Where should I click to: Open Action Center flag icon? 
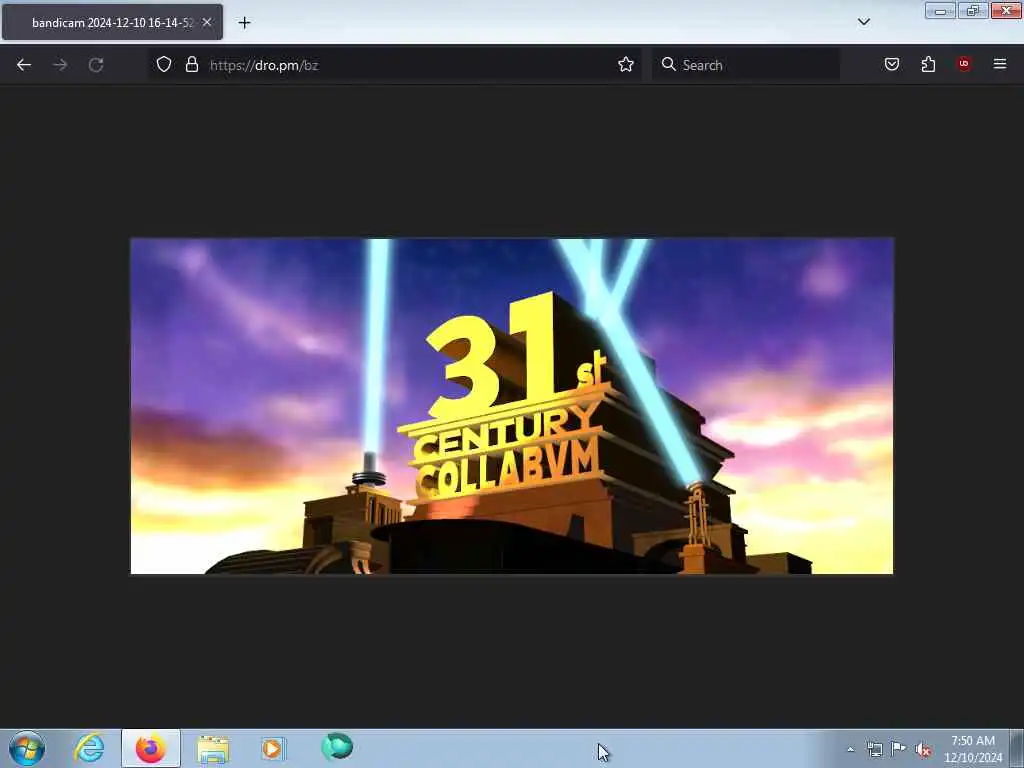(899, 749)
